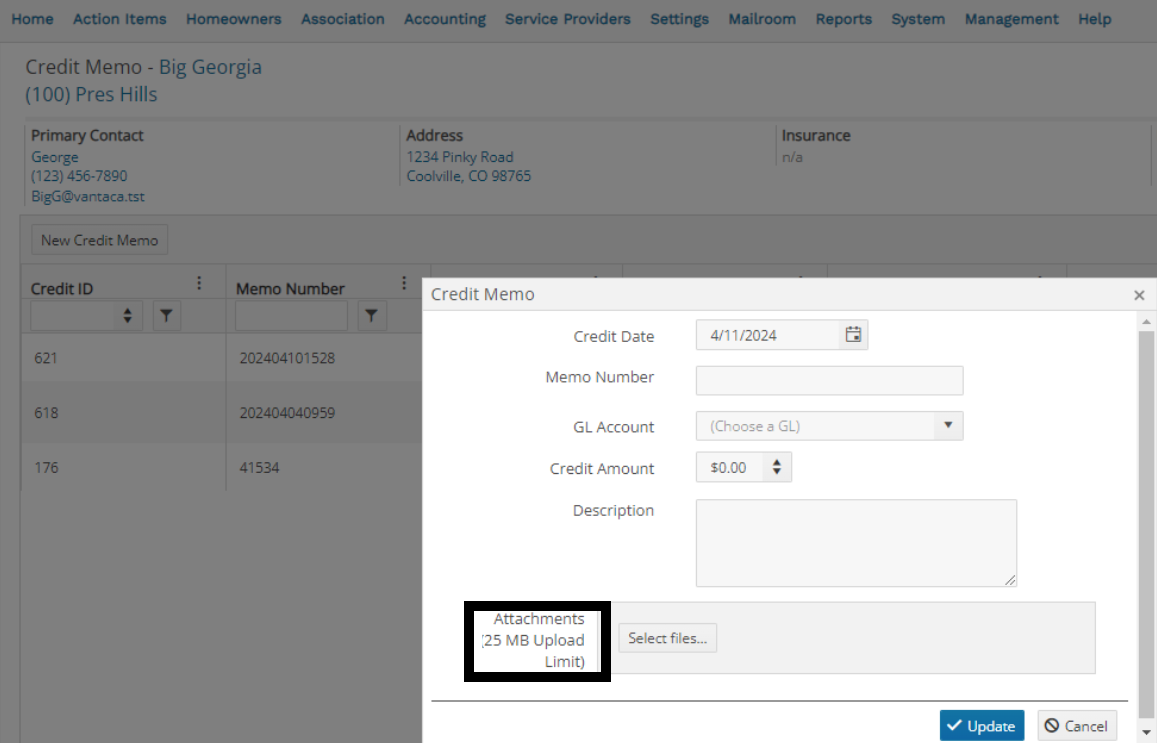Image resolution: width=1157 pixels, height=743 pixels.
Task: Open the Choose a GL combo box
Action: [829, 426]
